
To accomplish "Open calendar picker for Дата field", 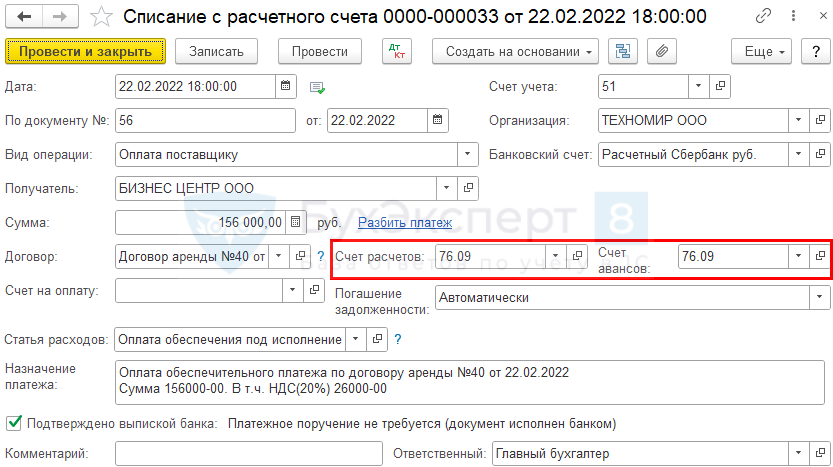I will click(x=286, y=87).
